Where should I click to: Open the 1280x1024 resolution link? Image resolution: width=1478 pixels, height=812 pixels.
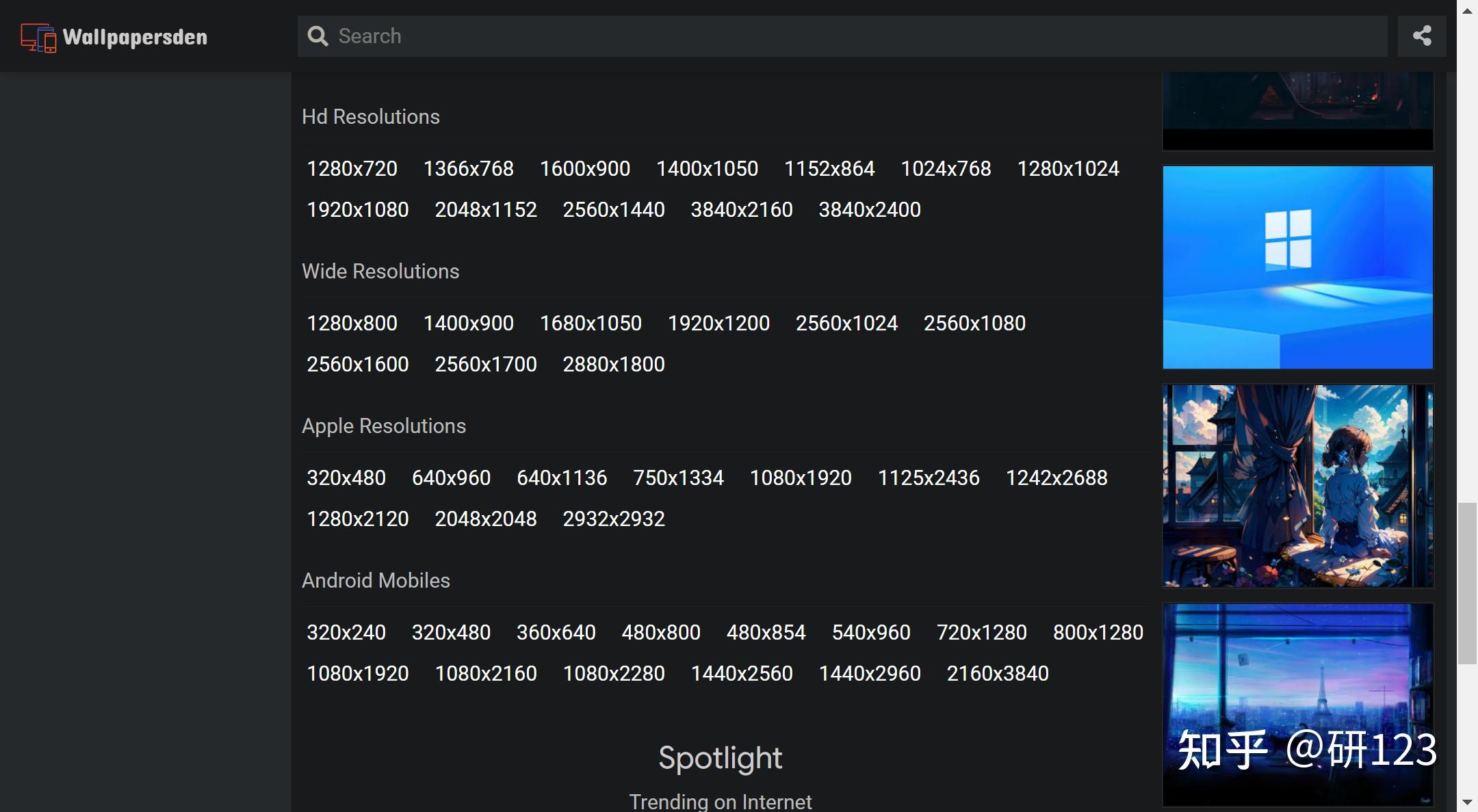coord(1068,169)
